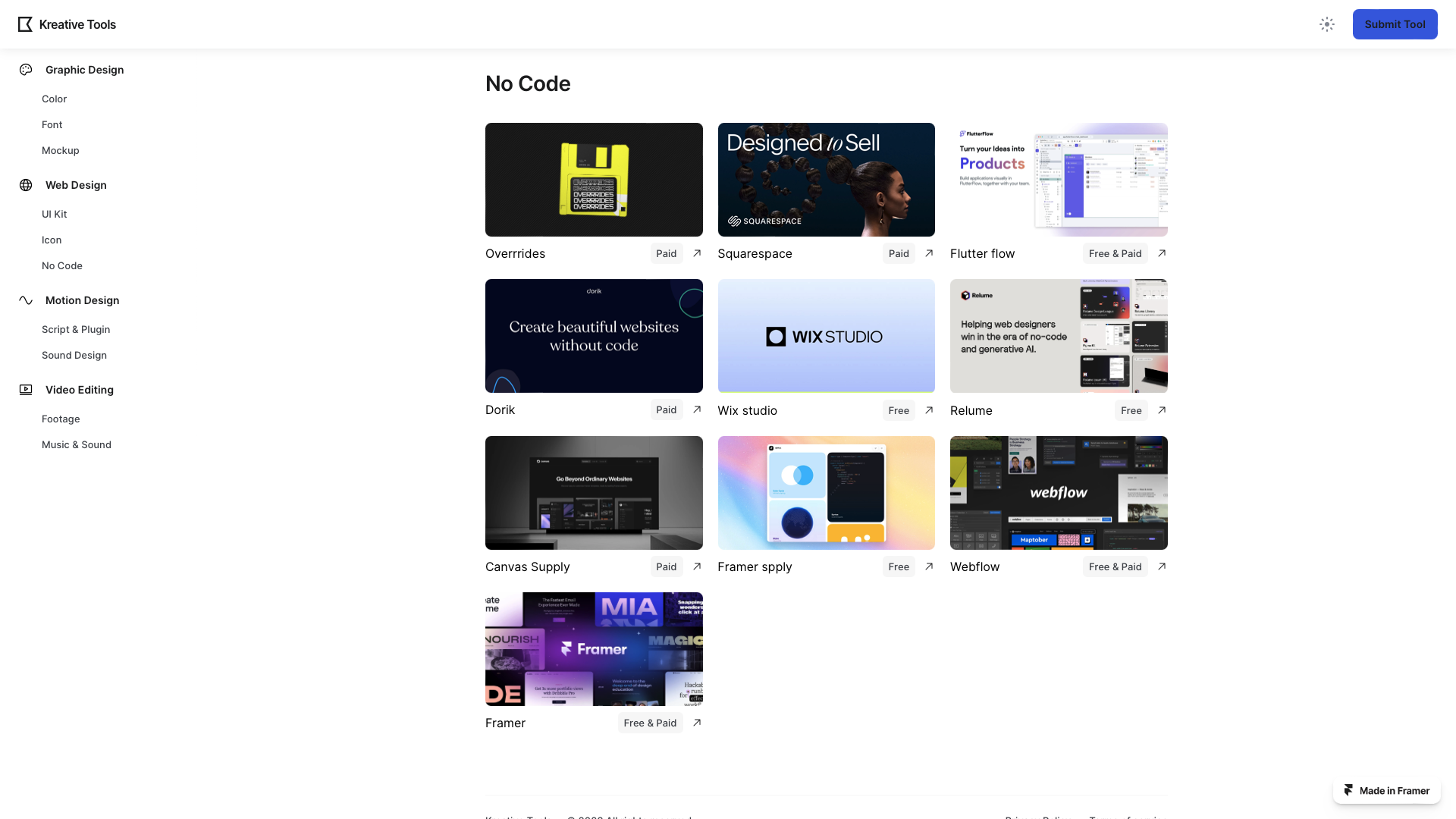Open the Framer spply external link arrow
Screen dimensions: 1456x819
point(929,566)
